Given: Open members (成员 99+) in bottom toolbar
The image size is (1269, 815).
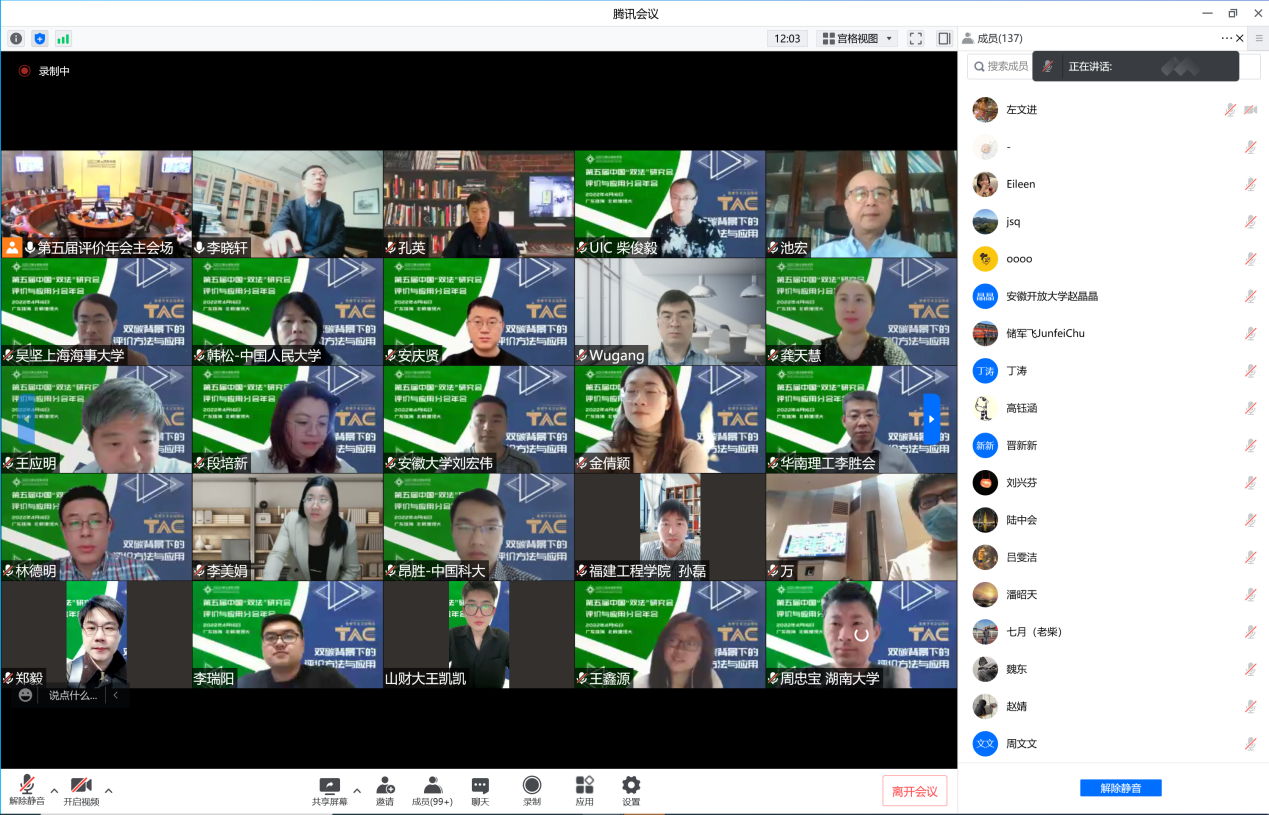Looking at the screenshot, I should tap(432, 791).
